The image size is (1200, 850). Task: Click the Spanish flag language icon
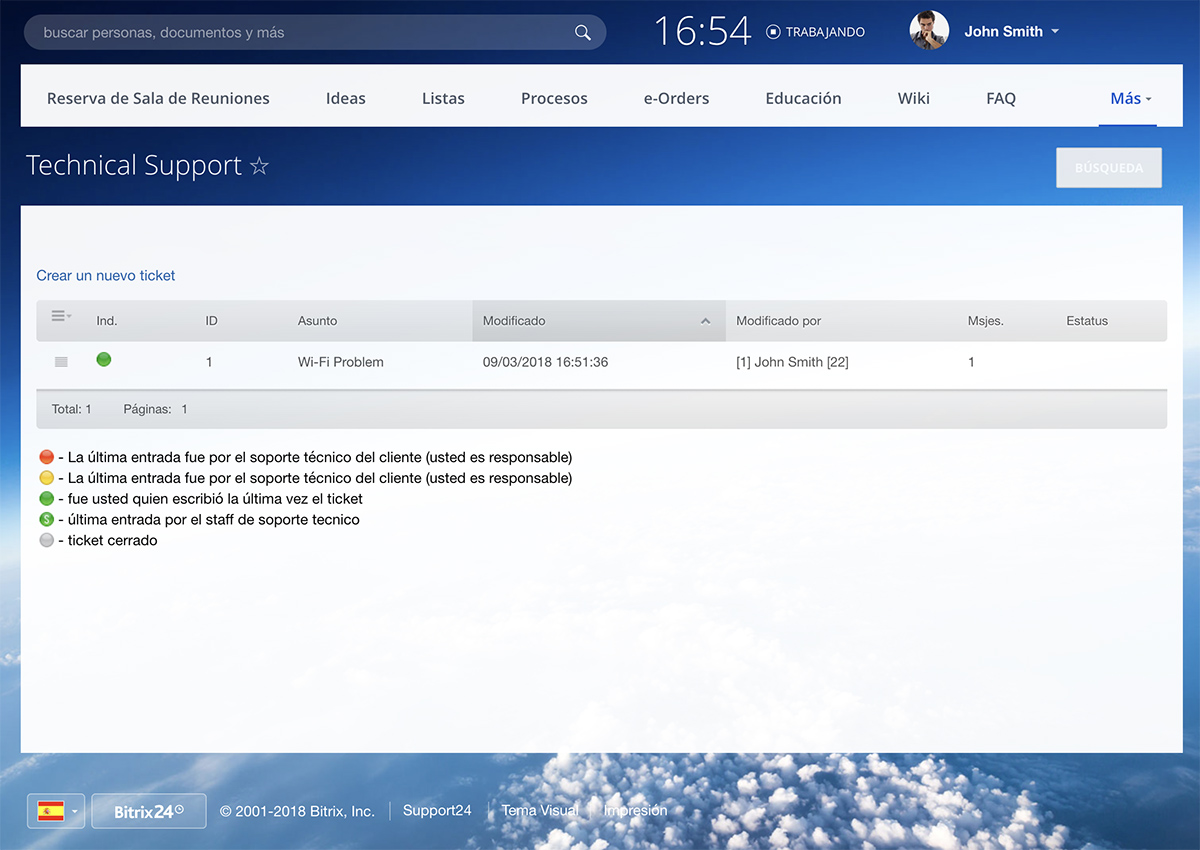pyautogui.click(x=50, y=811)
